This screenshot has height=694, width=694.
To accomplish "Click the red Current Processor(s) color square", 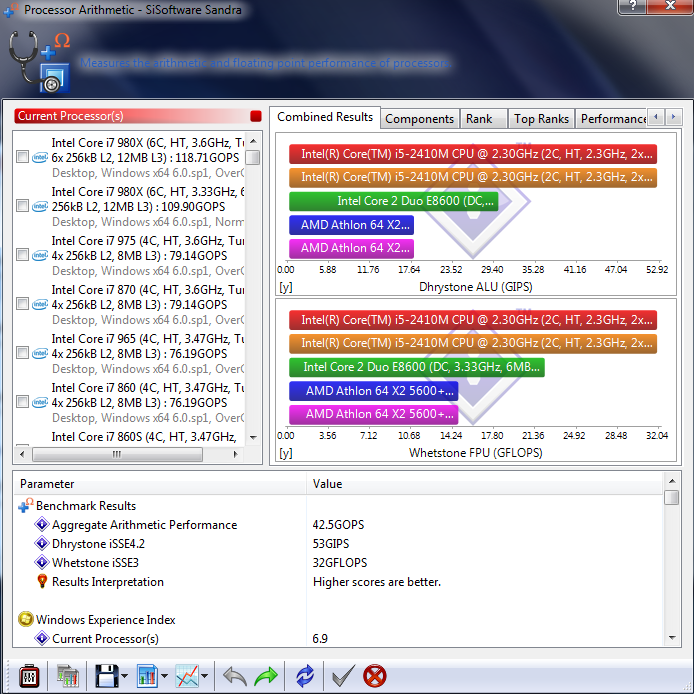I will (256, 116).
